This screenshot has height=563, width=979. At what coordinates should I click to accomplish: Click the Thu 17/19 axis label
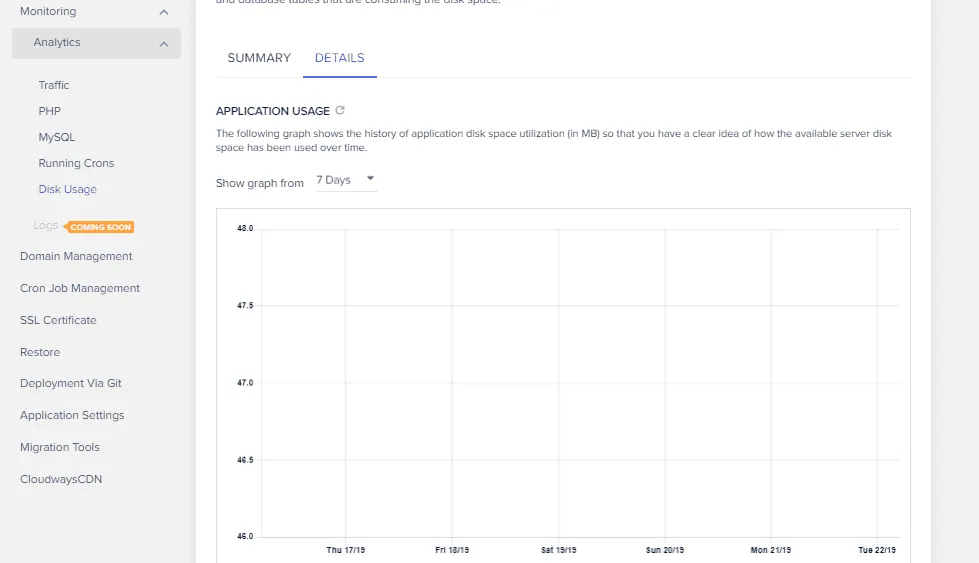click(345, 550)
